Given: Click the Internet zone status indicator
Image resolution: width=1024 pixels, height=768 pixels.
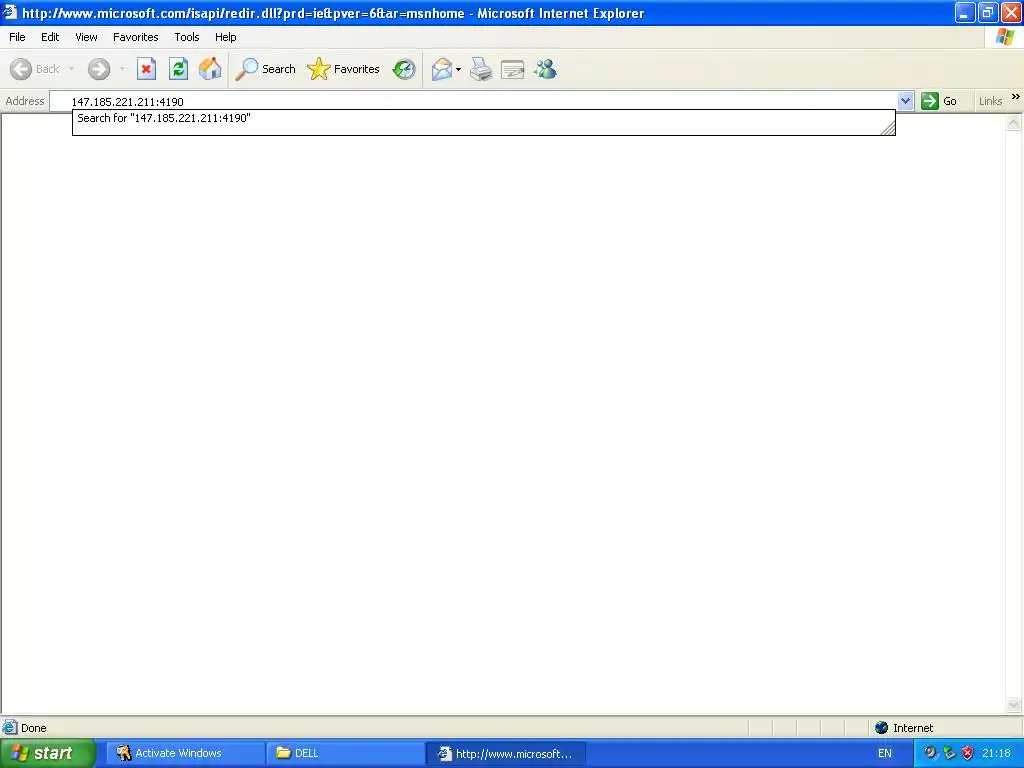Looking at the screenshot, I should click(904, 728).
